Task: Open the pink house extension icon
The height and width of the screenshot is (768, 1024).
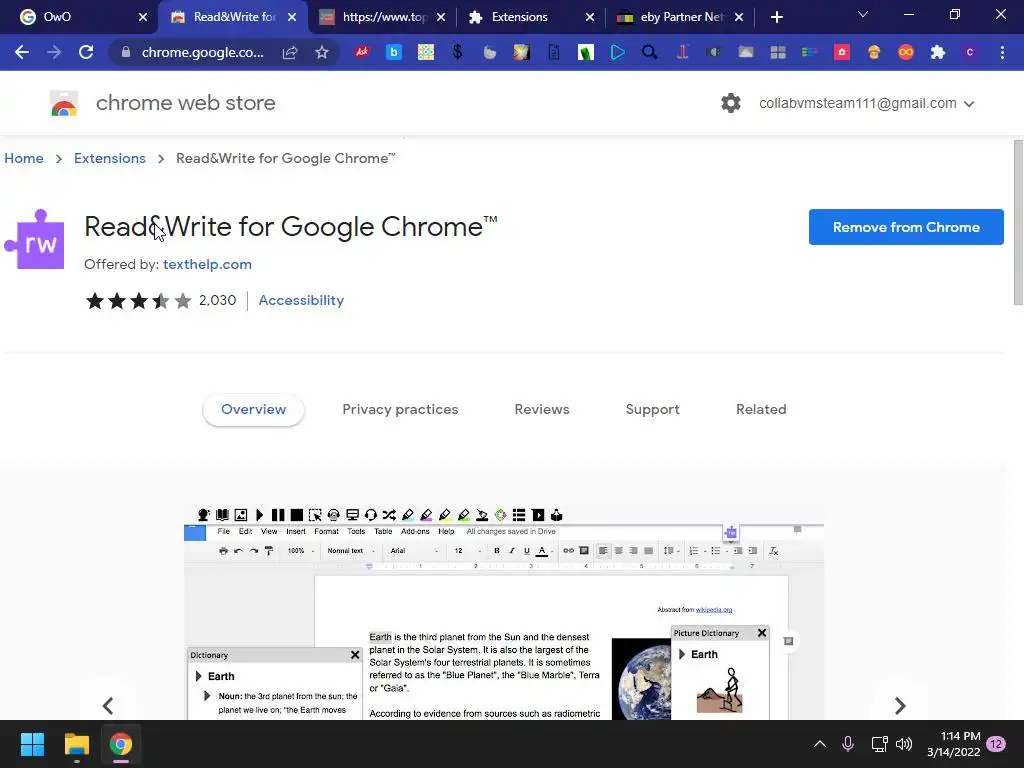Action: click(x=842, y=52)
